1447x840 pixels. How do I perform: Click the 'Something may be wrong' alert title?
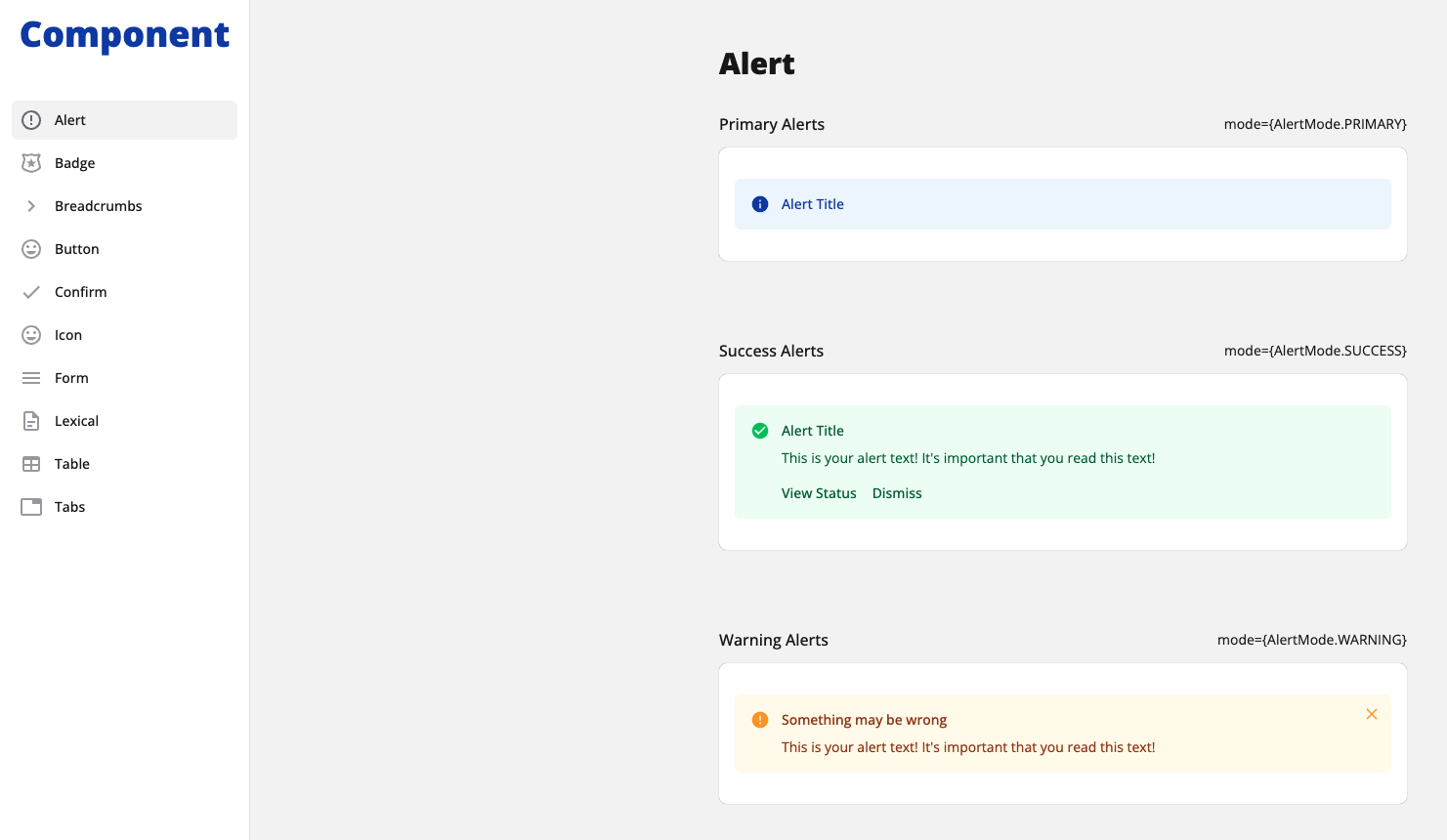tap(864, 720)
